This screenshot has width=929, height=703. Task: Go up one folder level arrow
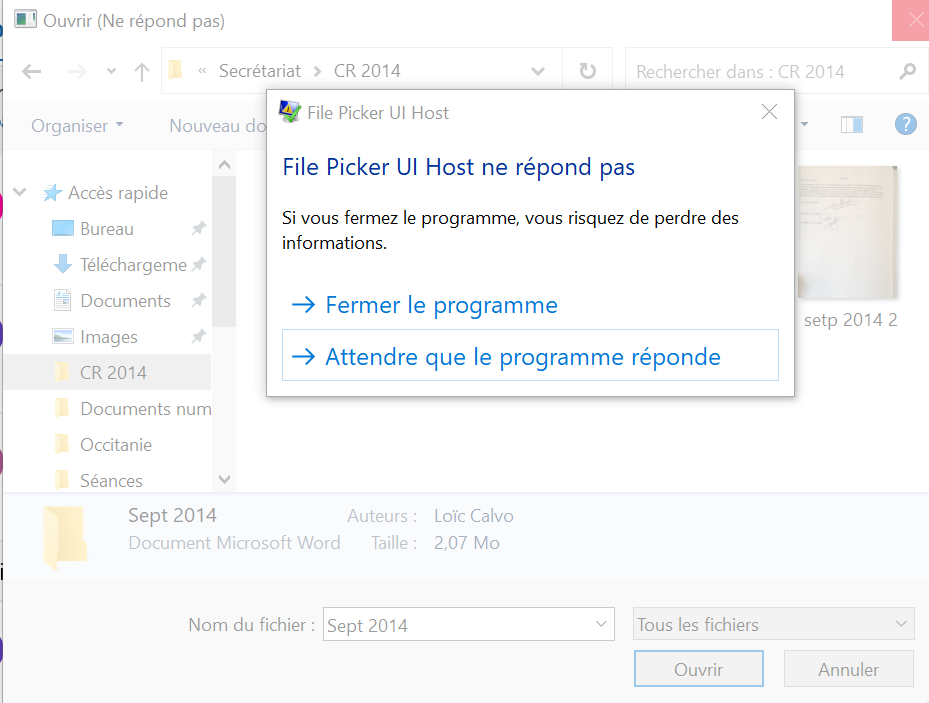click(142, 72)
